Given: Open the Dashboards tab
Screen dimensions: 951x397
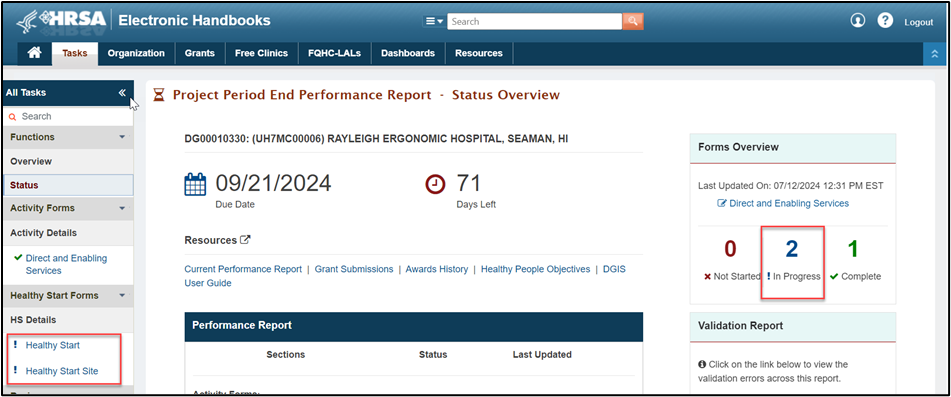Looking at the screenshot, I should [x=408, y=53].
